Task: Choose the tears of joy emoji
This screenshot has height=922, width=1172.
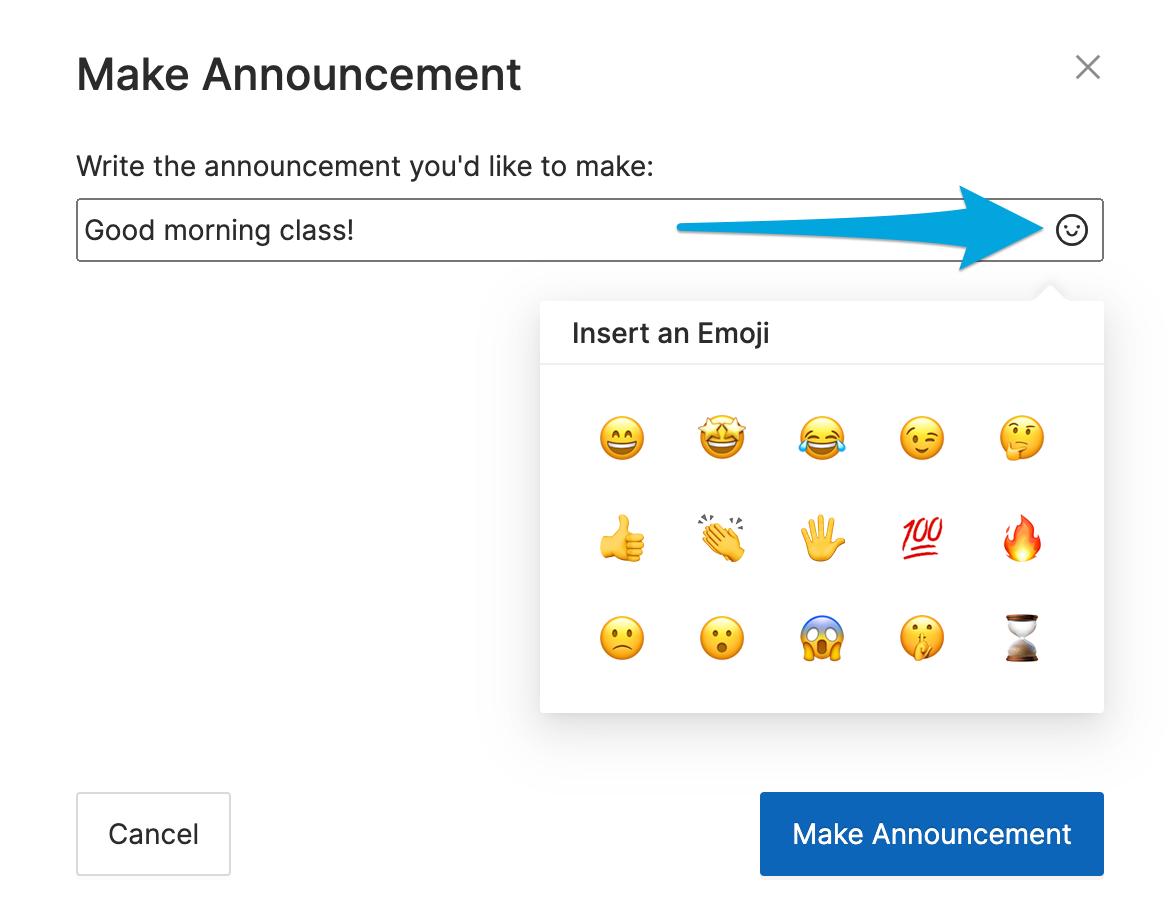Action: coord(822,437)
